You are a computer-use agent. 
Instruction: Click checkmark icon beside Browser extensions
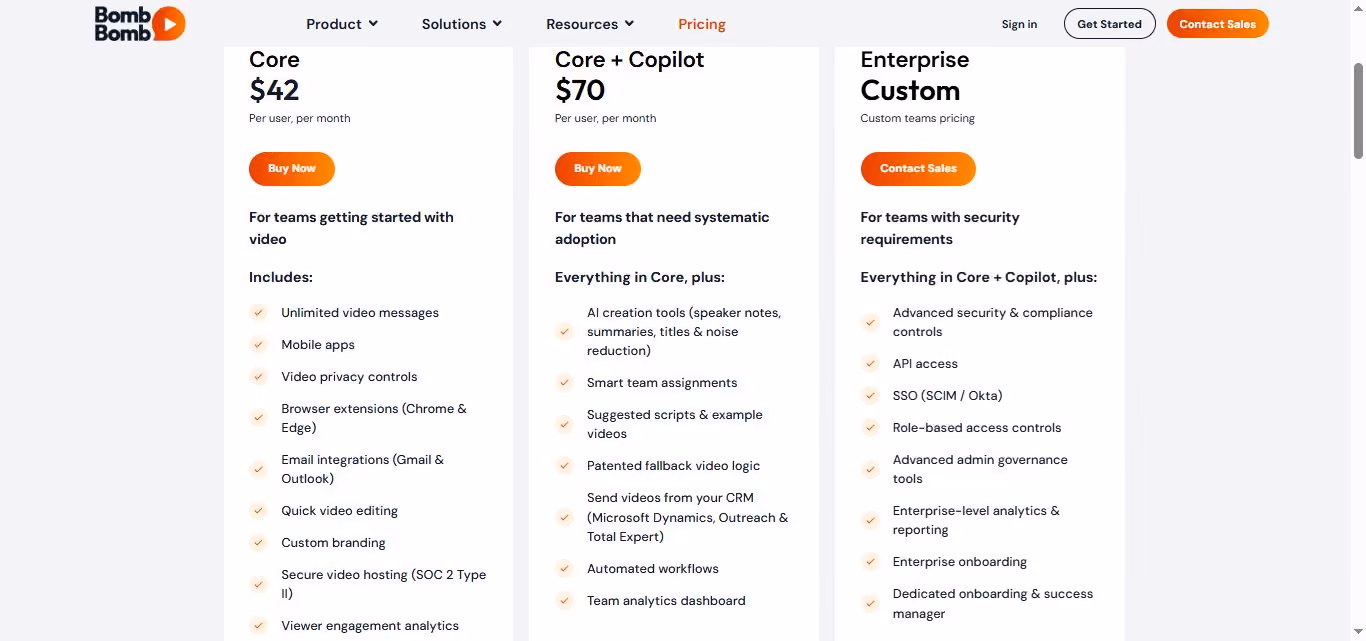point(258,418)
